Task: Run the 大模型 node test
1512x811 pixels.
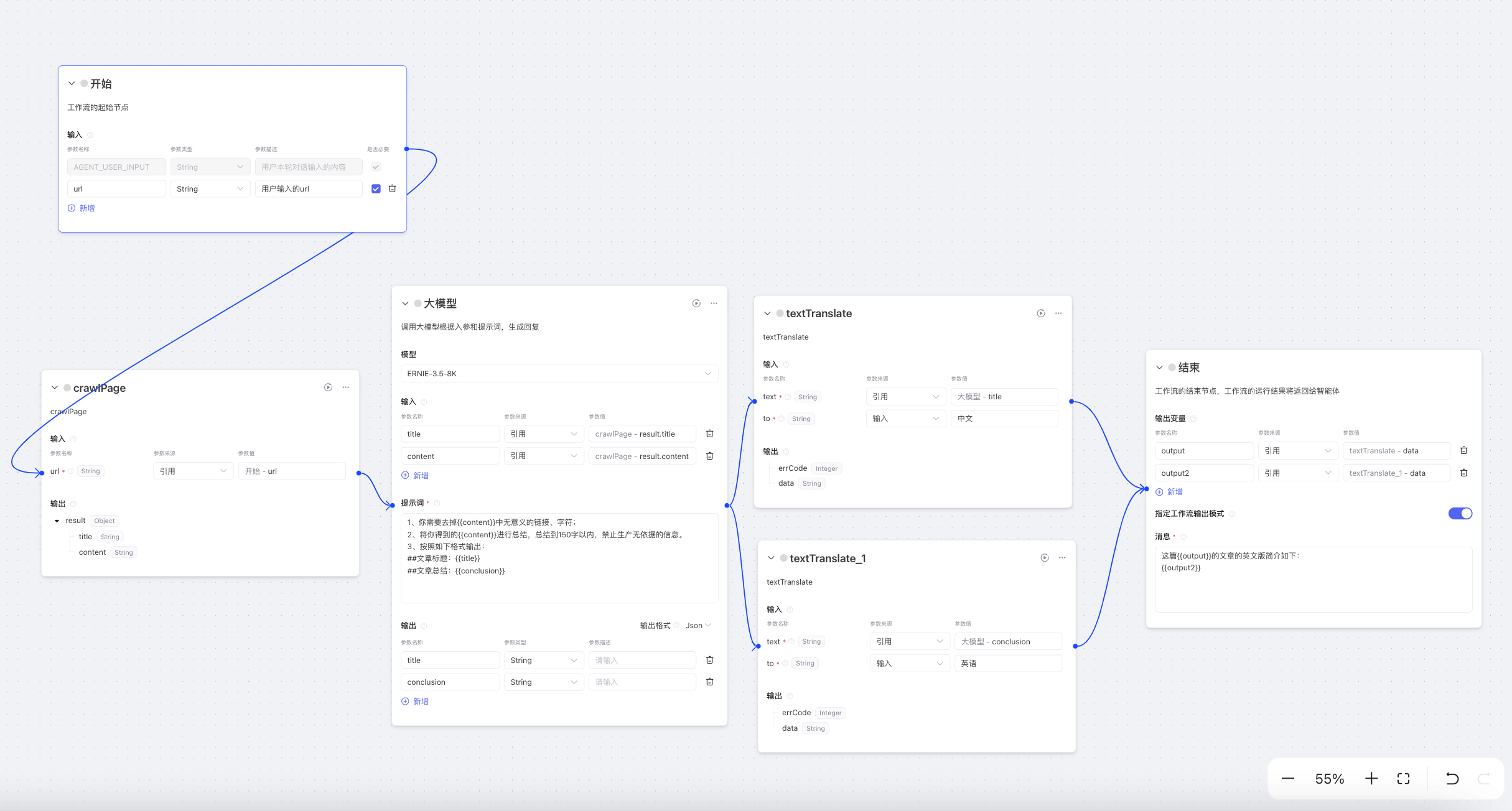Action: [x=696, y=304]
